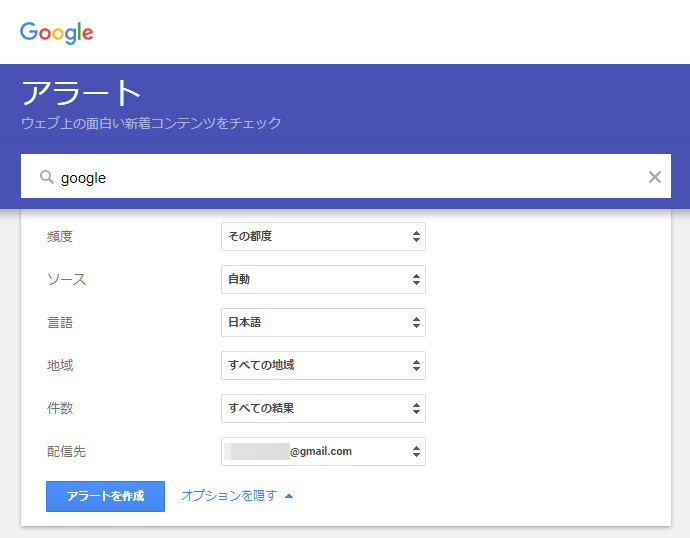Click the up triangle beside オプションを隠す
The height and width of the screenshot is (538, 690).
(289, 495)
